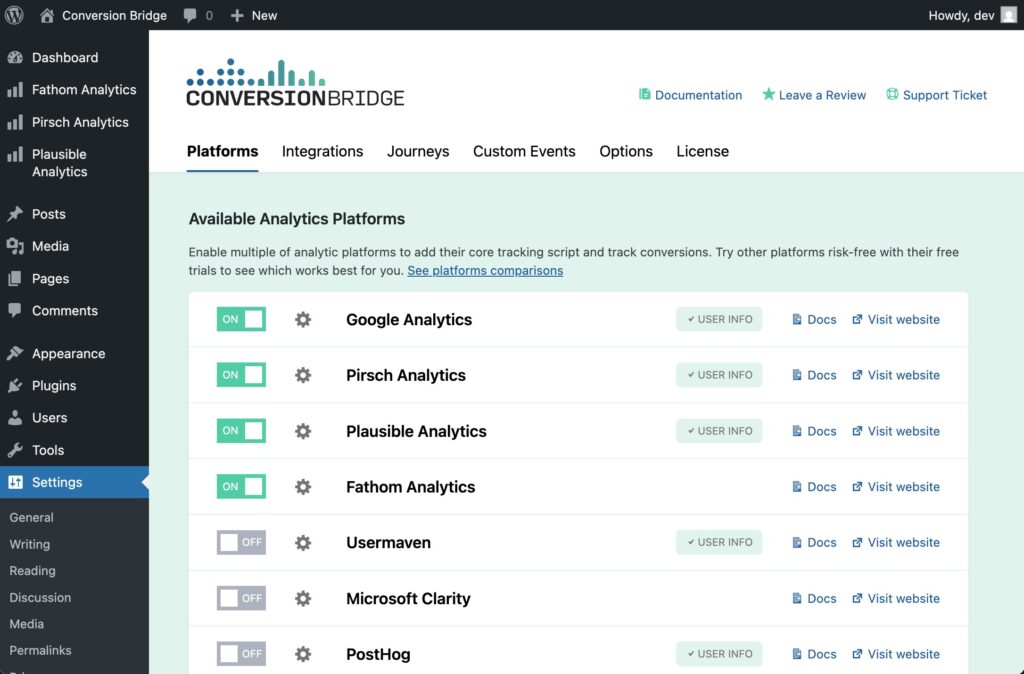Screen dimensions: 1024x674
Task: Click See platforms comparisons link
Action: click(x=485, y=270)
